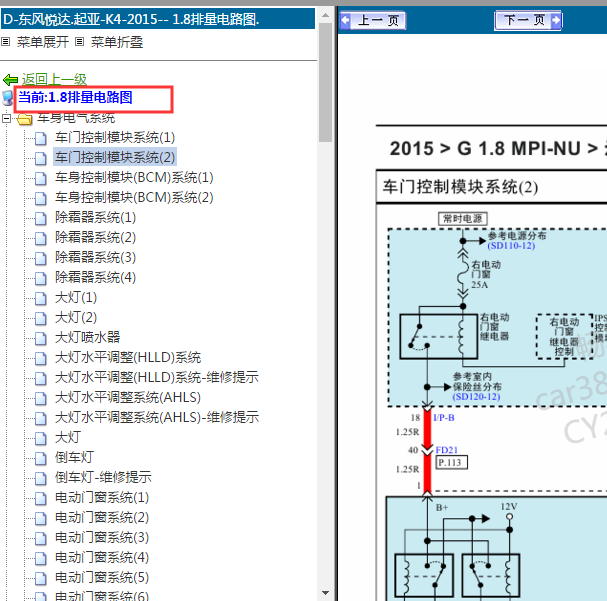Click page icon beside 电动门窗系统(3)
The height and width of the screenshot is (601, 607).
click(41, 539)
